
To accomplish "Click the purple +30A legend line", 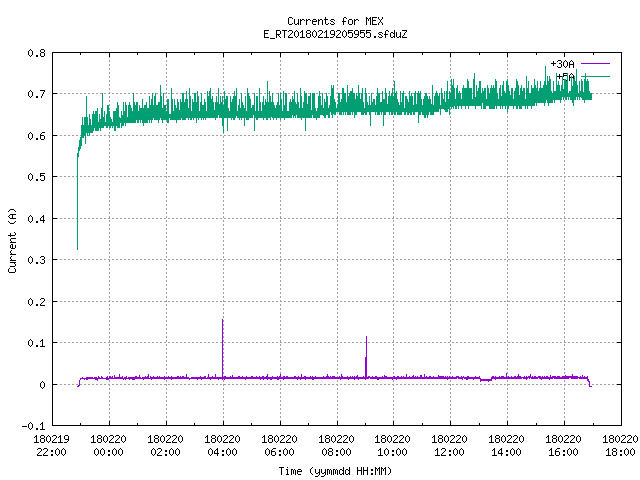I will [x=595, y=64].
